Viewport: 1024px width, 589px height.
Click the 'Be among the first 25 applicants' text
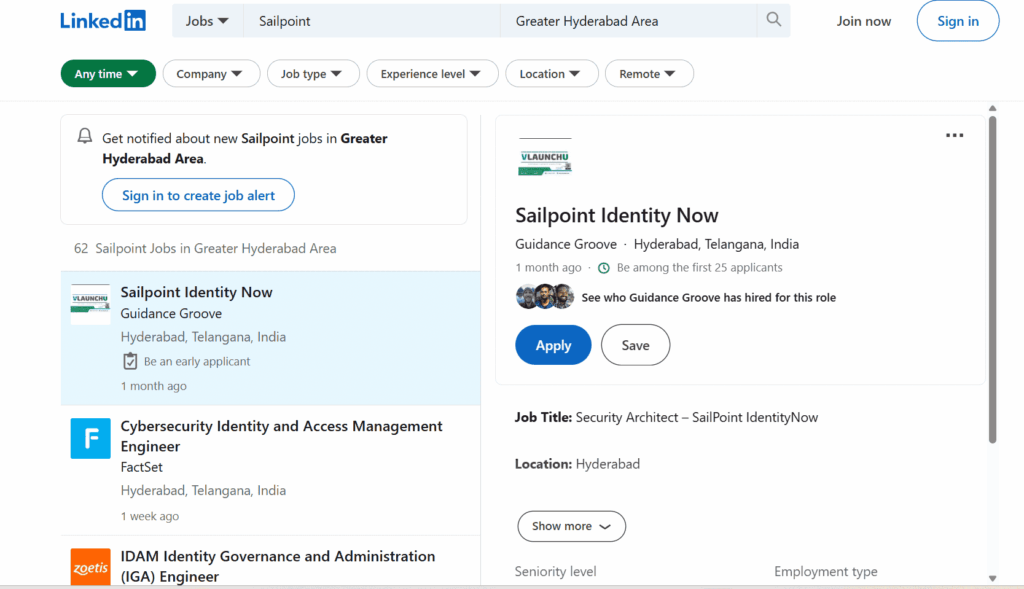coord(699,267)
